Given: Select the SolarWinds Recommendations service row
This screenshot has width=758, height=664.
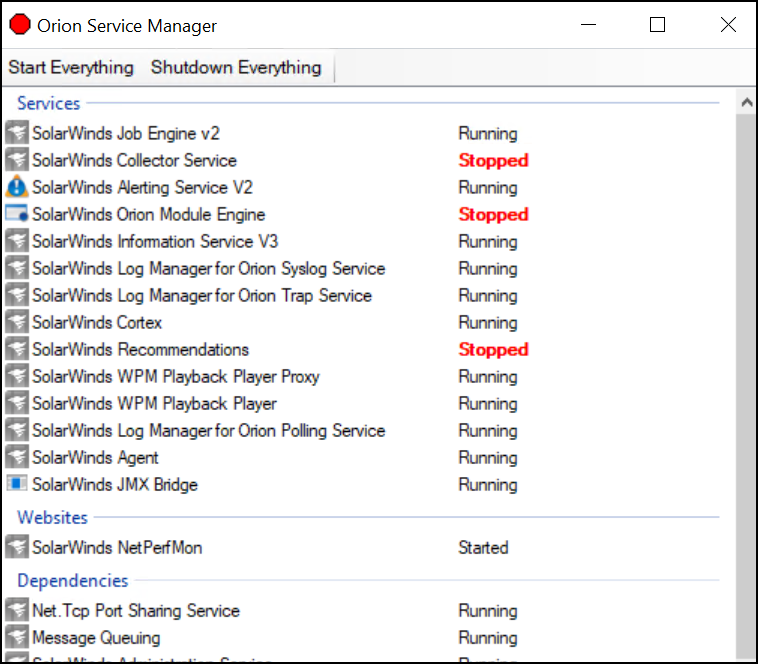Looking at the screenshot, I should [140, 350].
